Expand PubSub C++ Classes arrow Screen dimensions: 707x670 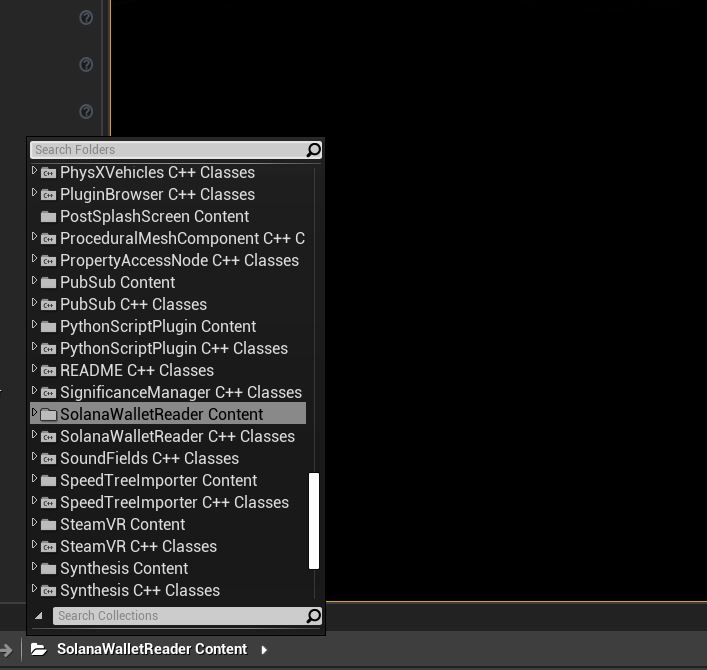pos(34,303)
